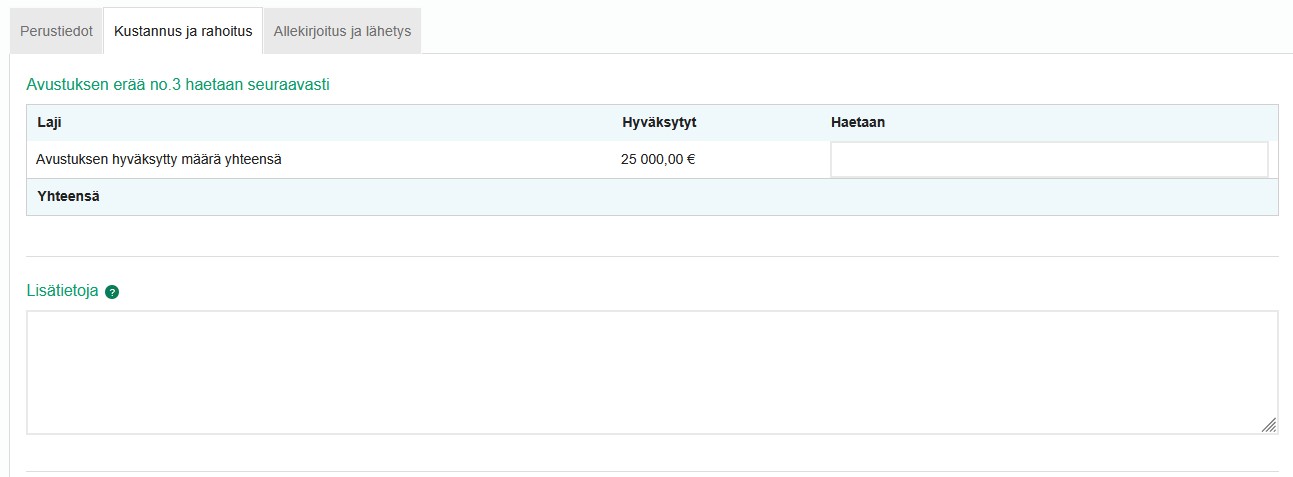The image size is (1293, 477).
Task: Select the 25 000,00 € approved amount
Action: coord(658,159)
